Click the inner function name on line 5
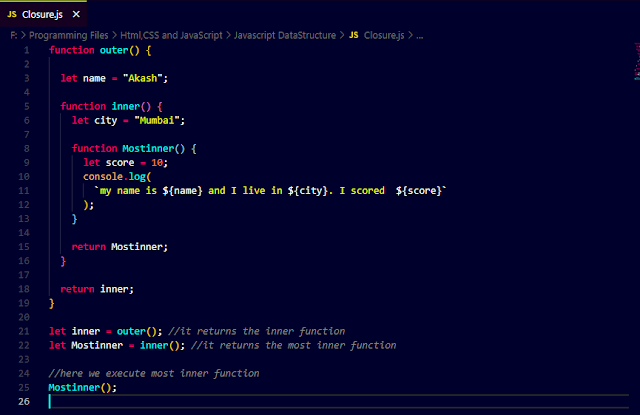Viewport: 640px width, 415px height. pos(126,107)
